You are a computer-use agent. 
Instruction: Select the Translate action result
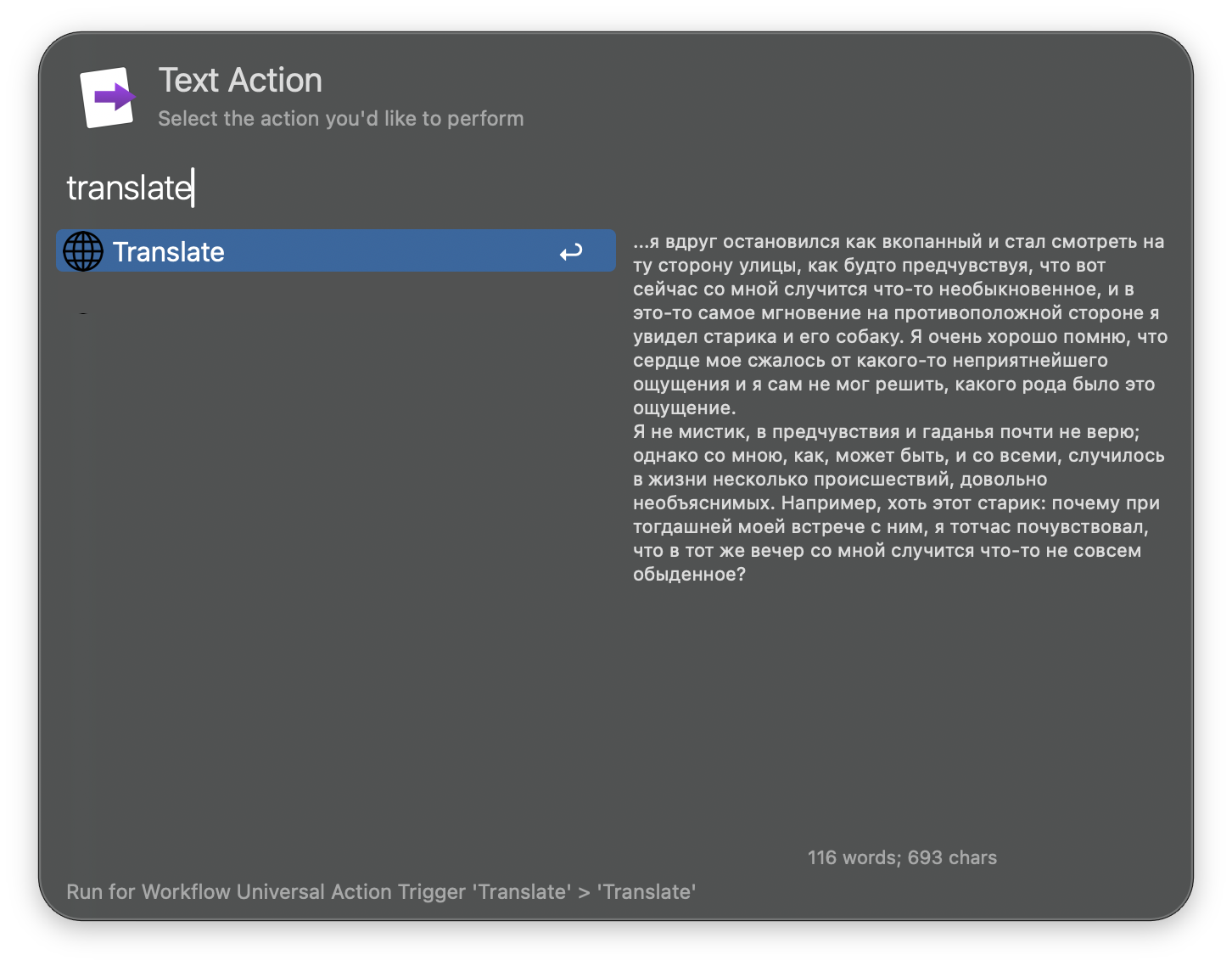335,251
